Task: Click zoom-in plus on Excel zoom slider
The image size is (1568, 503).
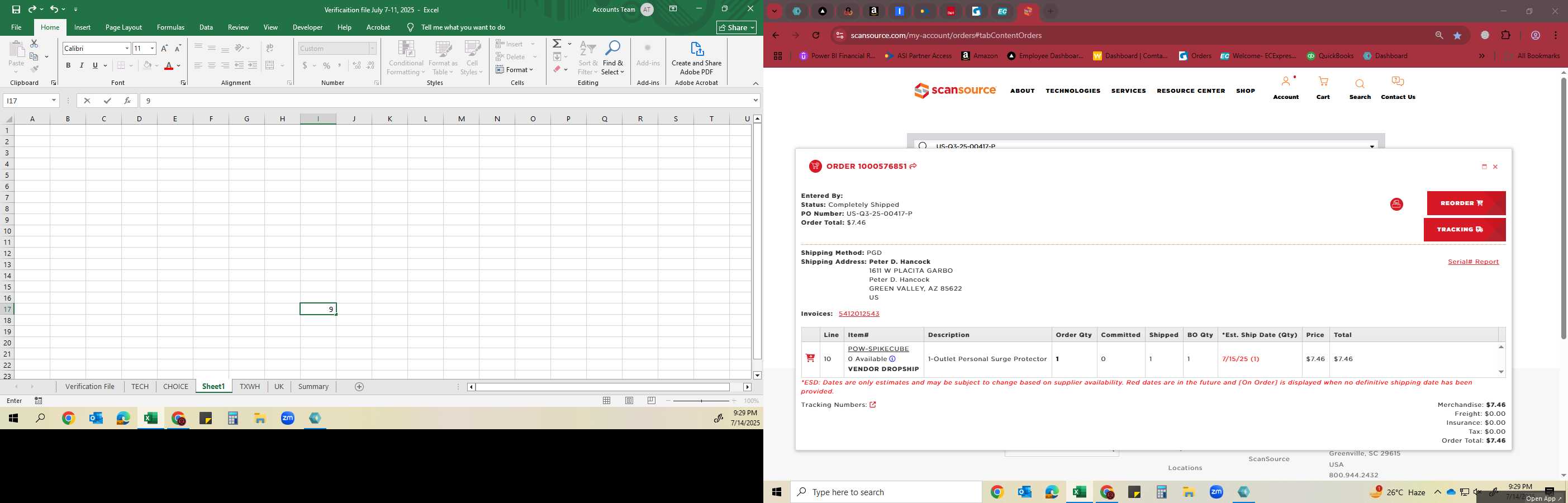Action: [734, 401]
